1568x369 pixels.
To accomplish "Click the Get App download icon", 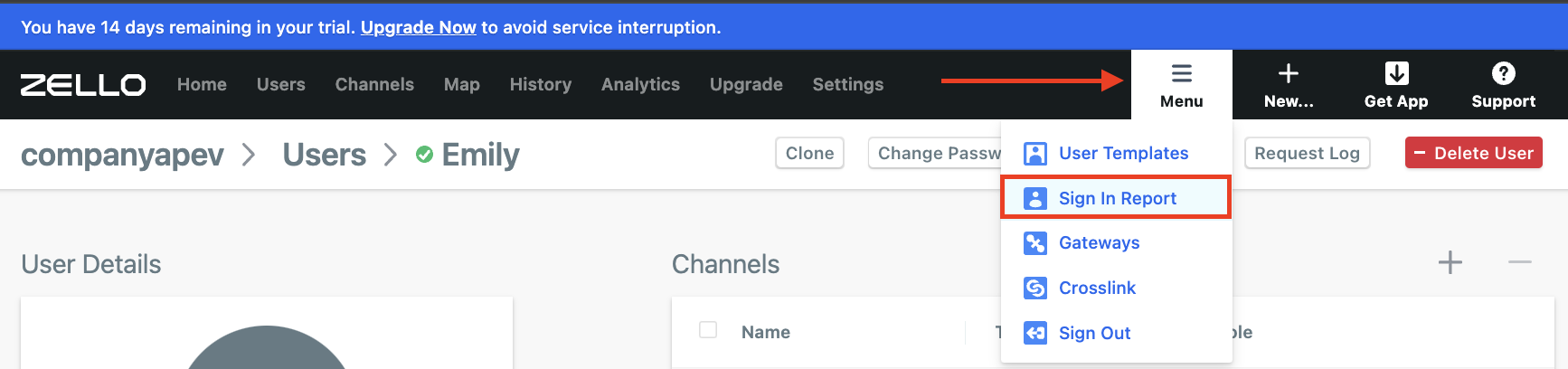I will coord(1396,73).
